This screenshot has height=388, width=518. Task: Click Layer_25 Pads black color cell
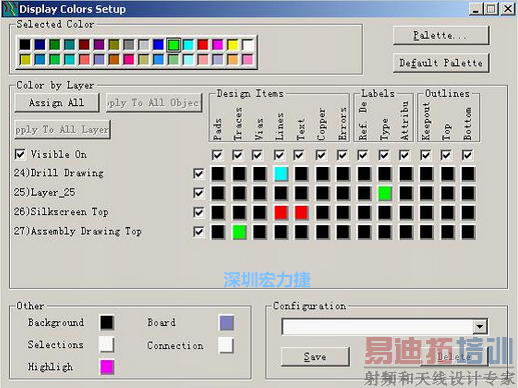pyautogui.click(x=218, y=193)
